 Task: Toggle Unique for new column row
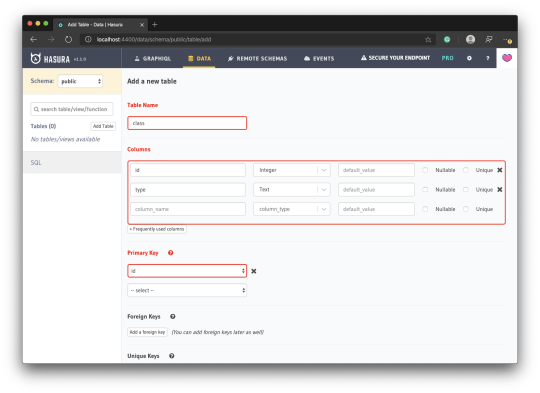(x=466, y=209)
